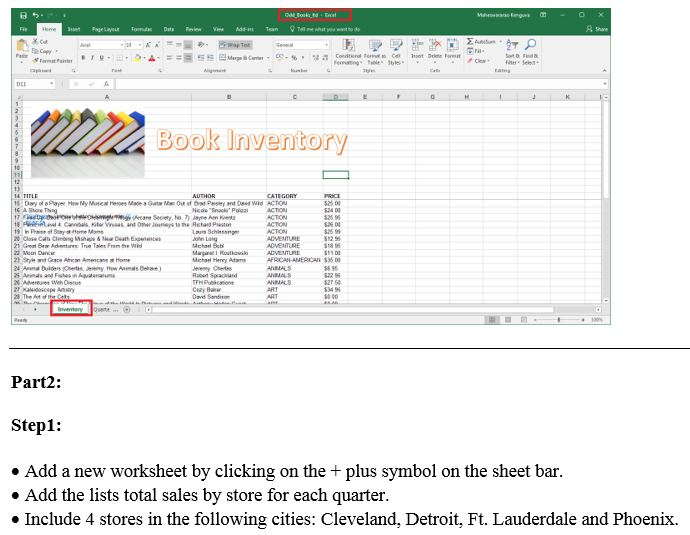
Task: Click the Percent Style icon
Action: pos(294,58)
